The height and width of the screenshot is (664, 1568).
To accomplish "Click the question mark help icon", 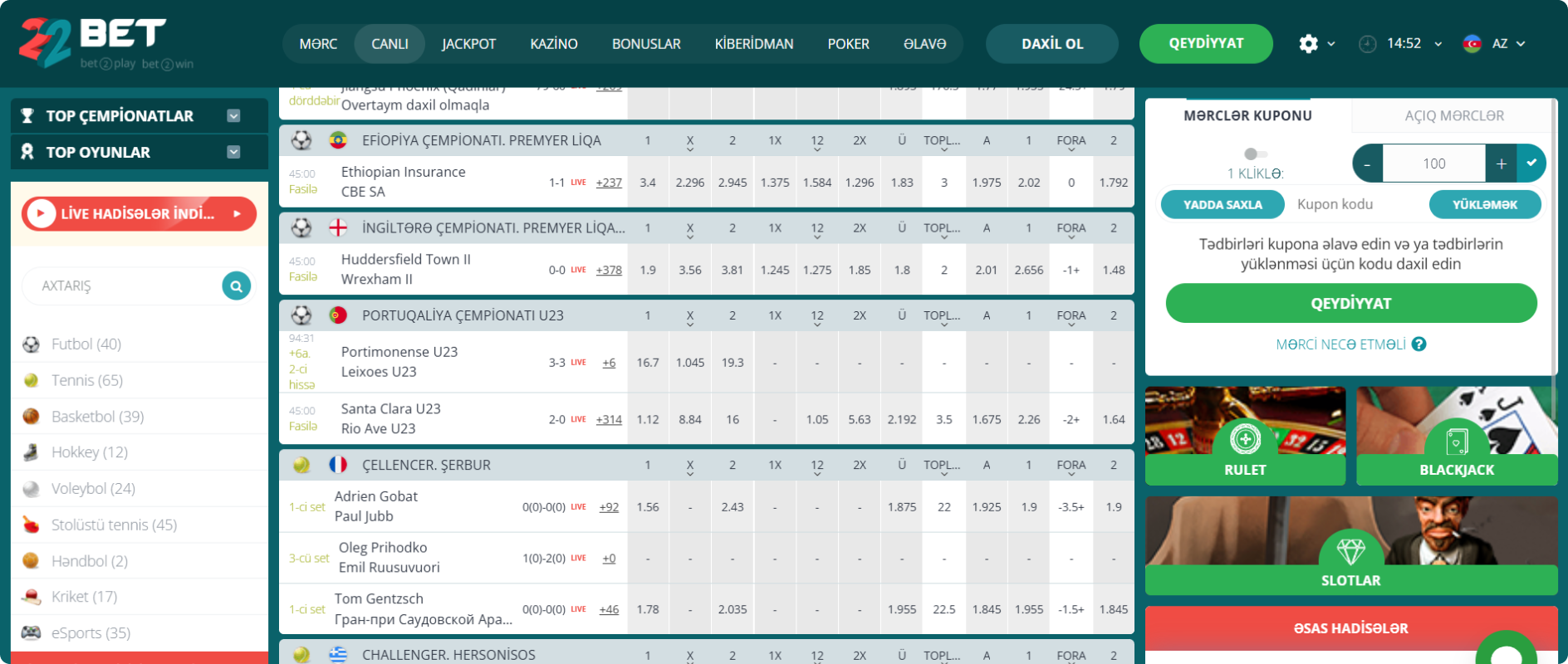I will [1419, 344].
